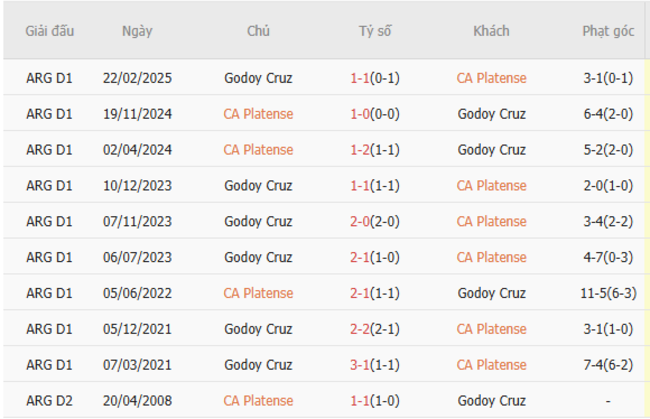Click the Phạt góc column header
Screen dimensions: 650x419
pos(608,31)
